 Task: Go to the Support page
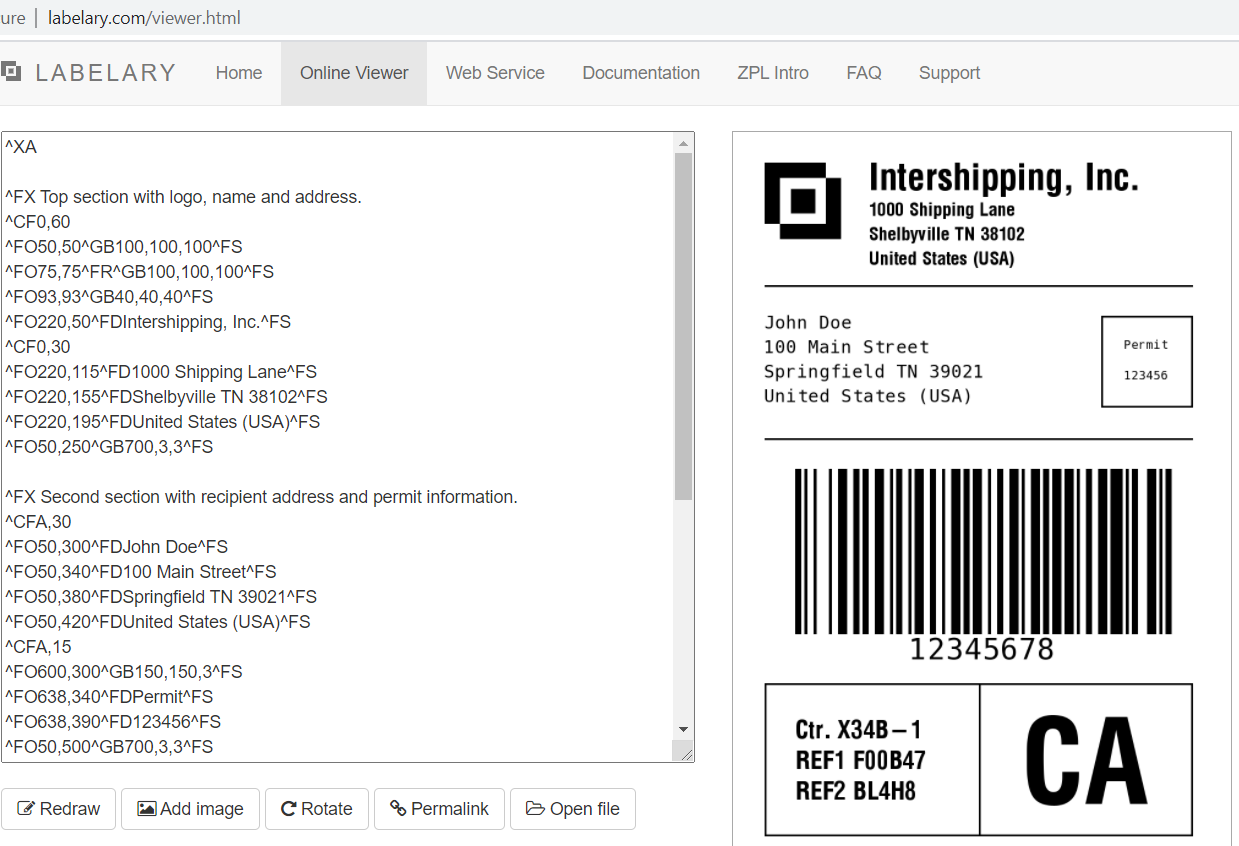pos(948,72)
